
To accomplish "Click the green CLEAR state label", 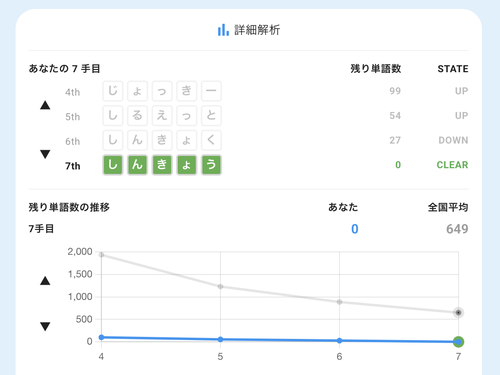I will [452, 165].
